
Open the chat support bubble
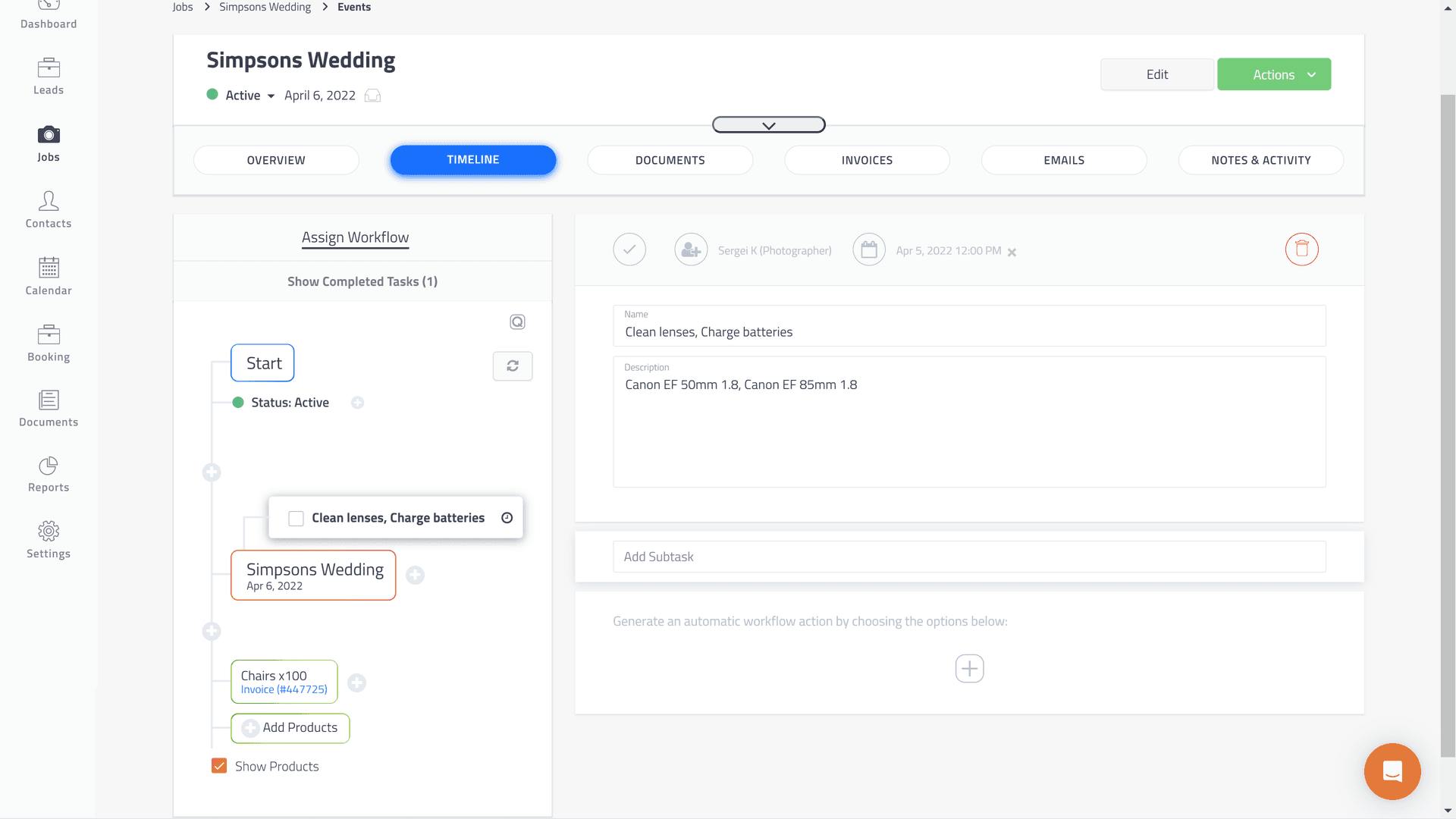click(x=1392, y=771)
